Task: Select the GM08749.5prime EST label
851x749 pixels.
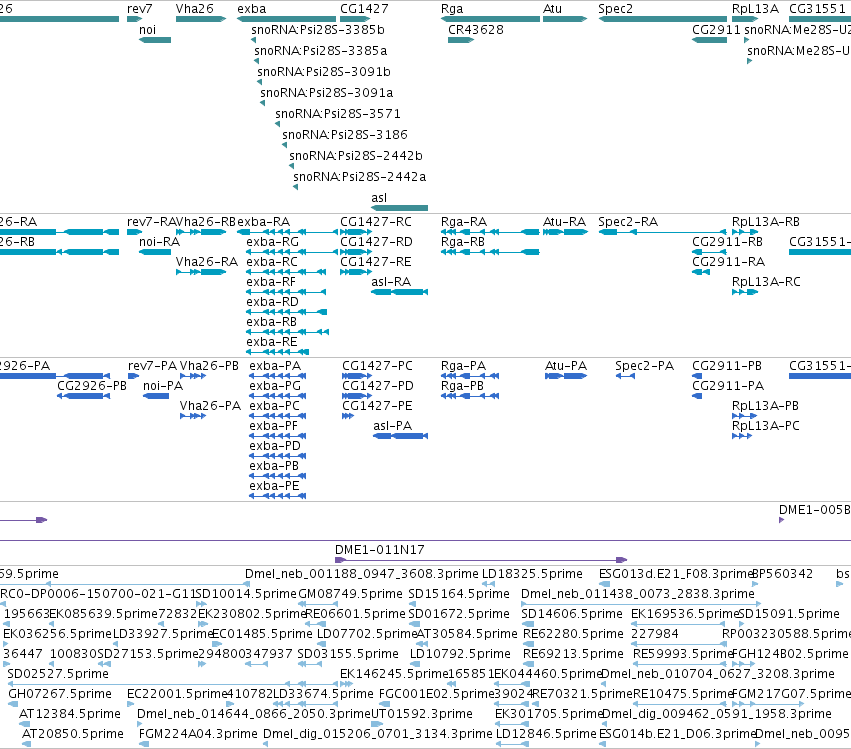Action: [x=350, y=594]
